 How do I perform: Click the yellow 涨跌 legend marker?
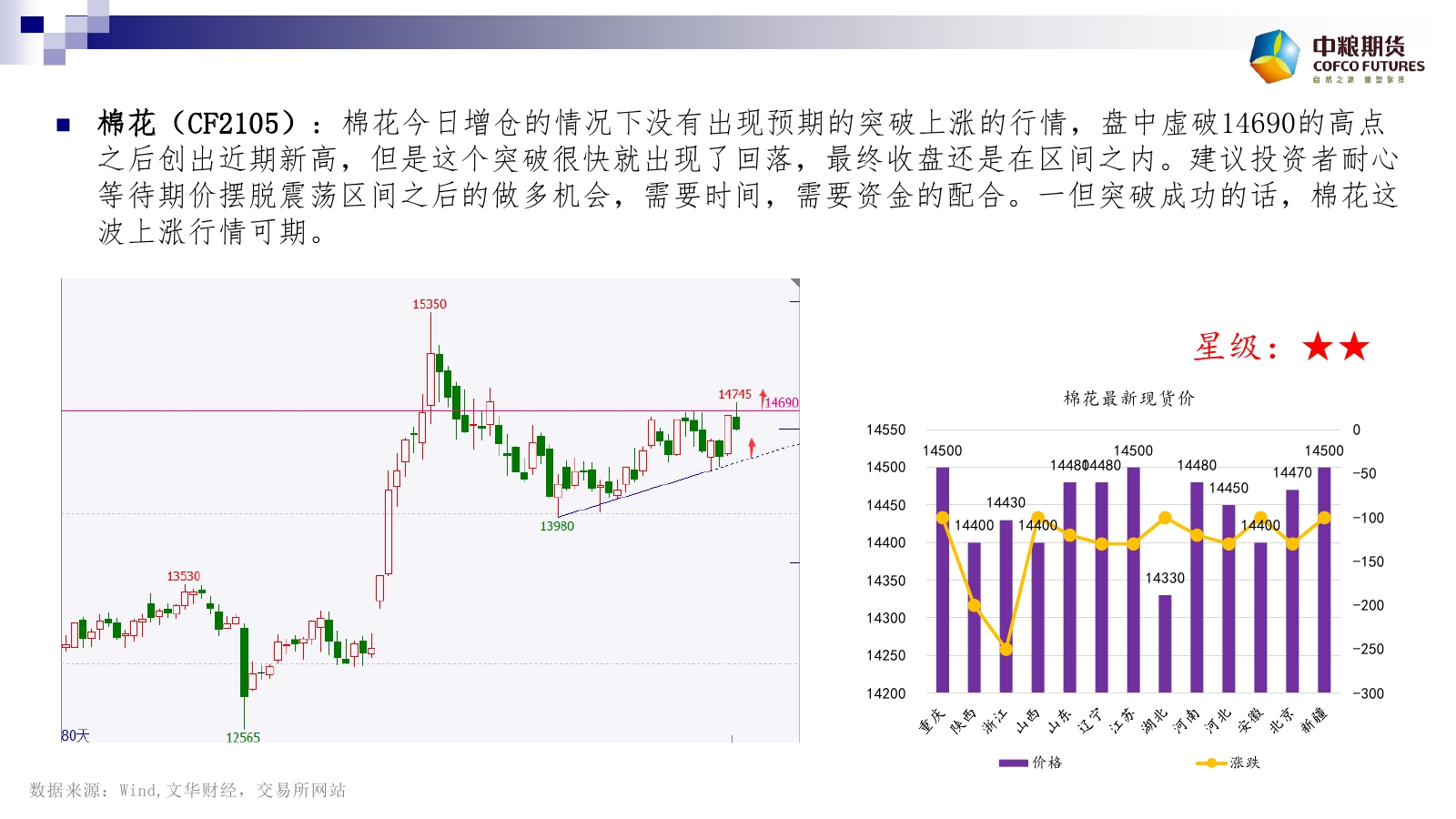click(1210, 763)
